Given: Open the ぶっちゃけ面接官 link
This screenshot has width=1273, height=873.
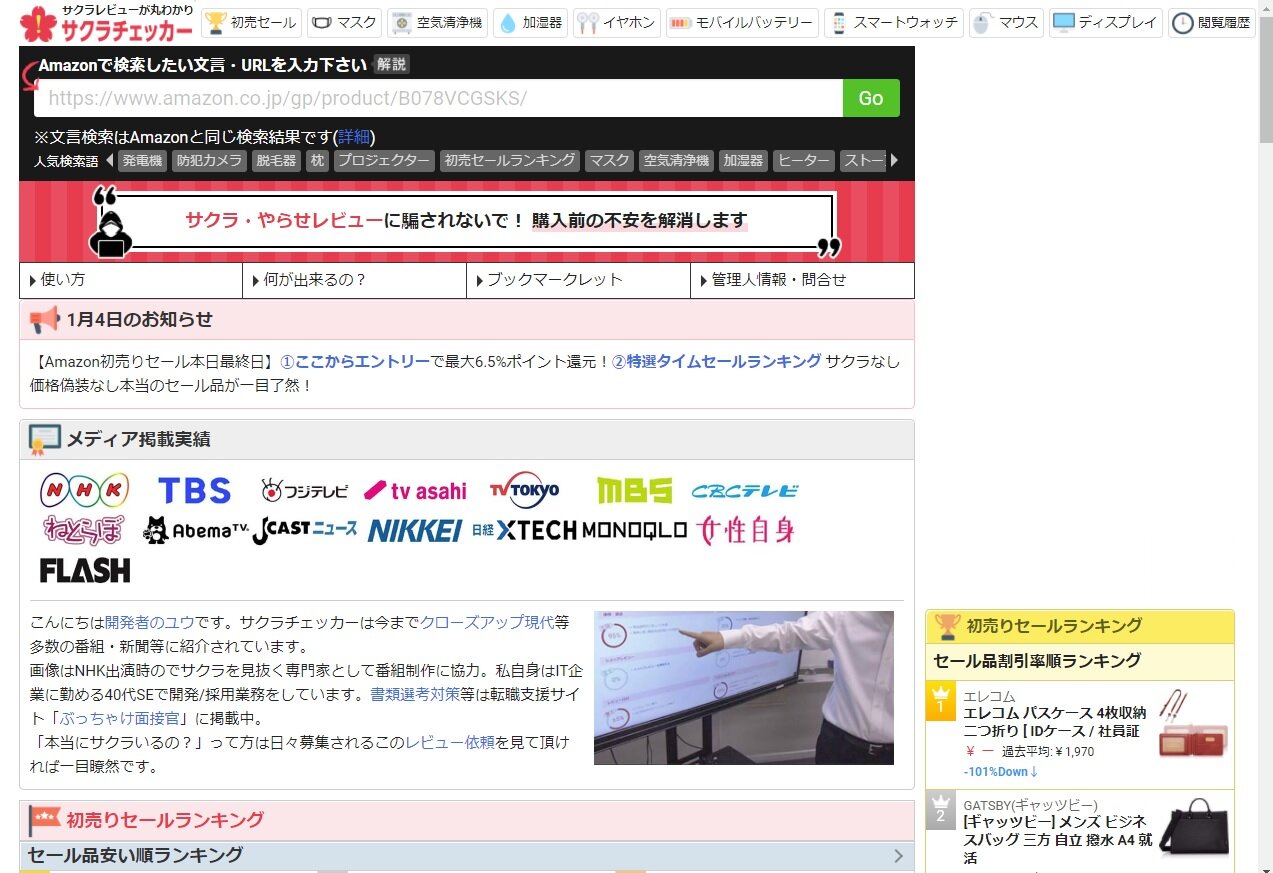Looking at the screenshot, I should coord(119,718).
